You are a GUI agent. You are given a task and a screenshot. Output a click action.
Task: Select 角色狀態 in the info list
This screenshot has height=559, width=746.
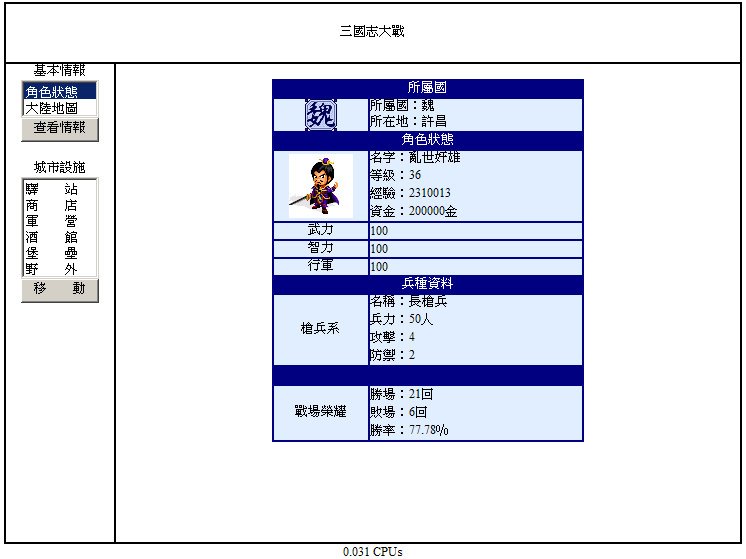[x=59, y=91]
